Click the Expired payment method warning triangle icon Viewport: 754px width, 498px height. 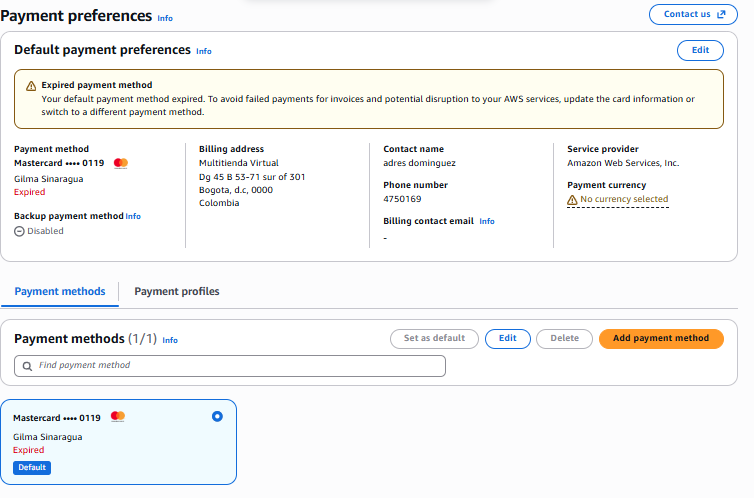point(31,86)
